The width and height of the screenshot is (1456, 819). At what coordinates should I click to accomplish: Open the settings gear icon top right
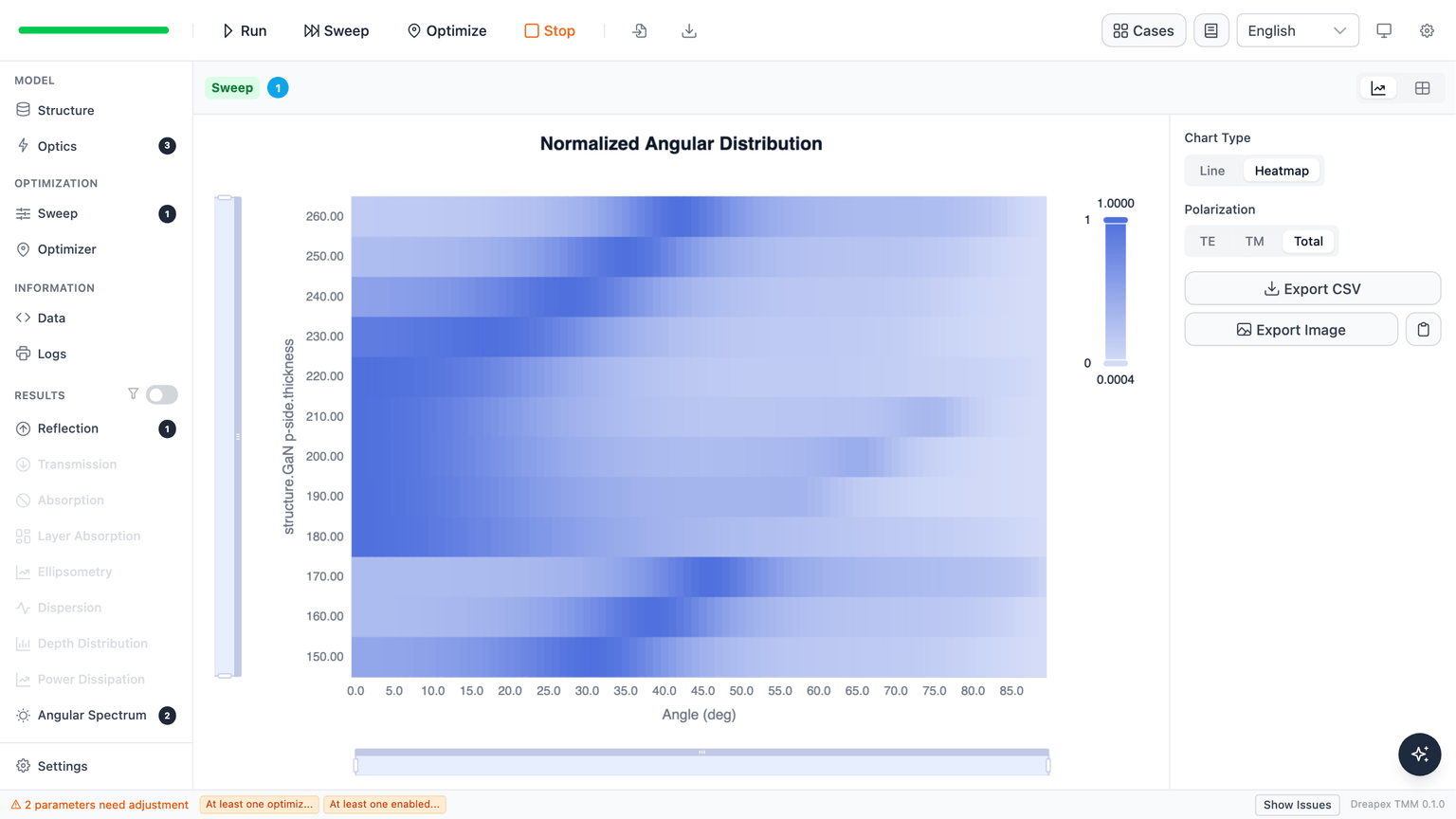1427,30
